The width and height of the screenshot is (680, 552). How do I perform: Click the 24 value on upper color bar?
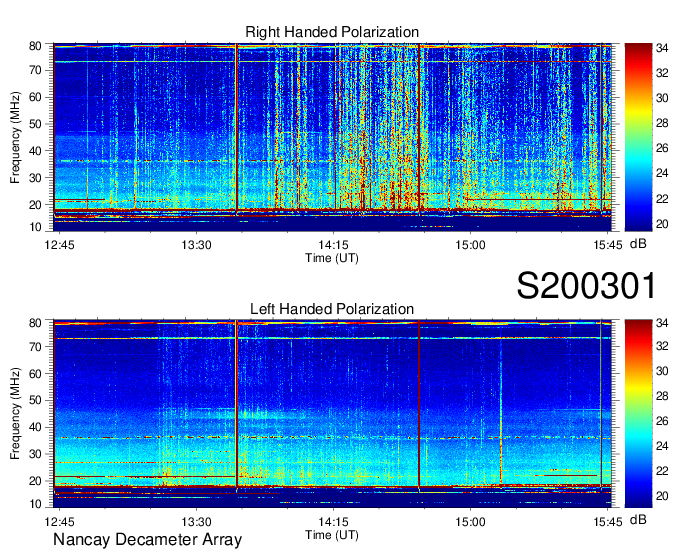[x=662, y=173]
